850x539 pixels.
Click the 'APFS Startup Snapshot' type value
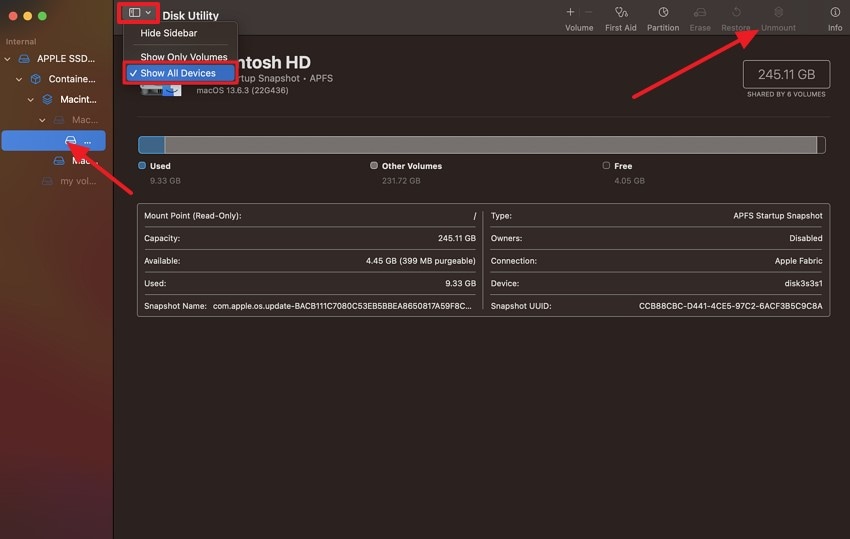[x=777, y=216]
